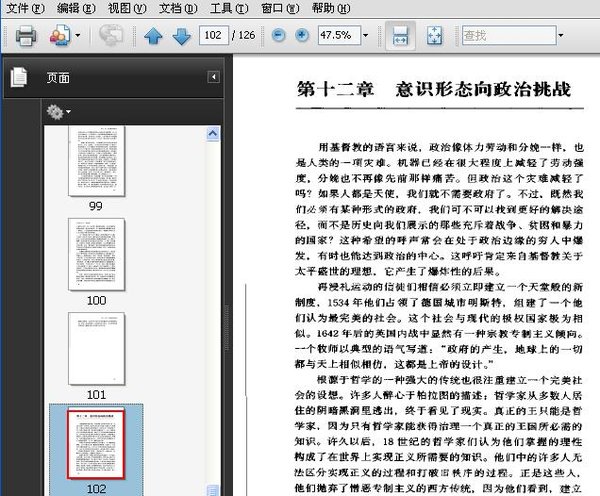Image resolution: width=600 pixels, height=496 pixels.
Task: Click the next page down arrow
Action: coord(181,37)
